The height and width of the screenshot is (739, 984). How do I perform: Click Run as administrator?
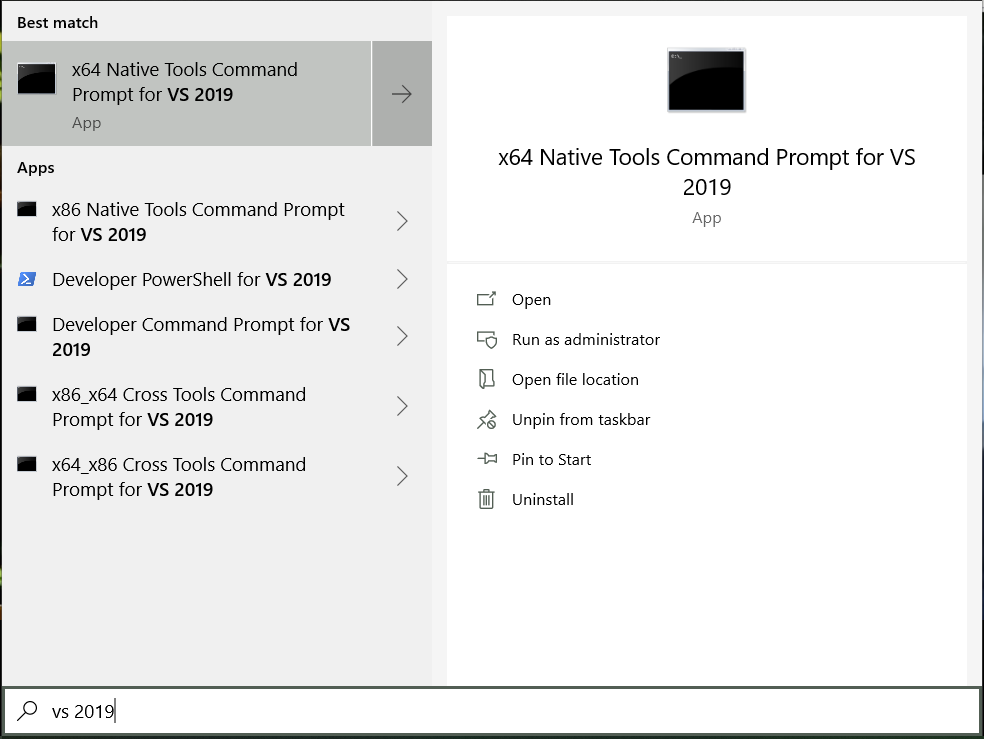585,339
